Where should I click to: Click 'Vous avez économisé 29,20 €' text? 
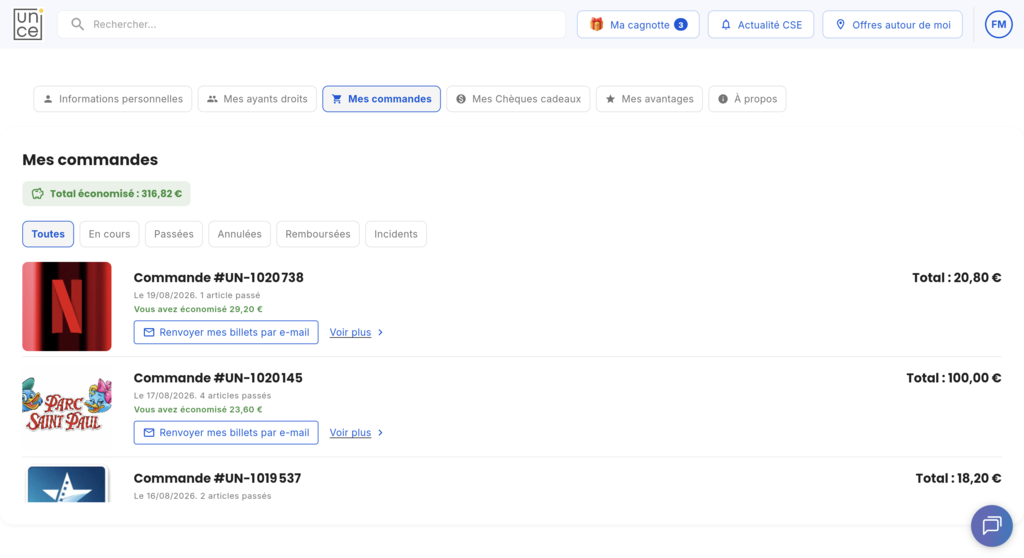pos(198,309)
